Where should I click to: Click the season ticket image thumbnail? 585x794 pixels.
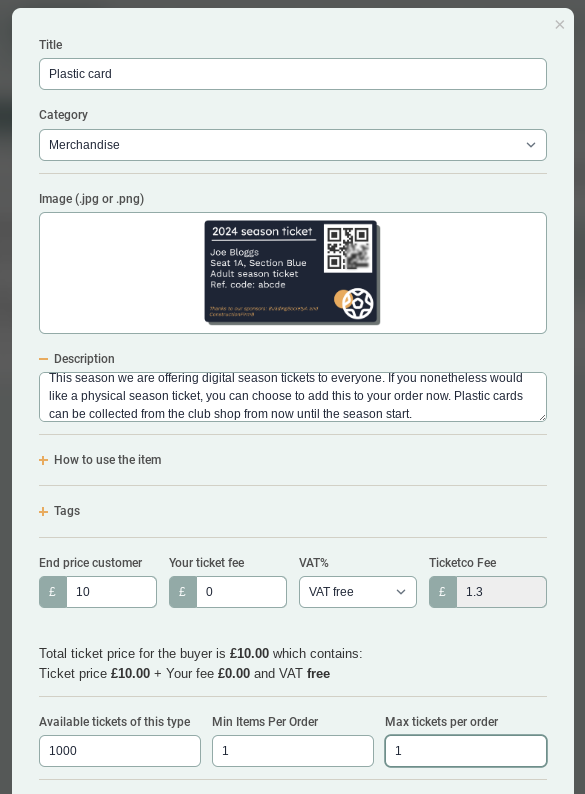(x=292, y=272)
